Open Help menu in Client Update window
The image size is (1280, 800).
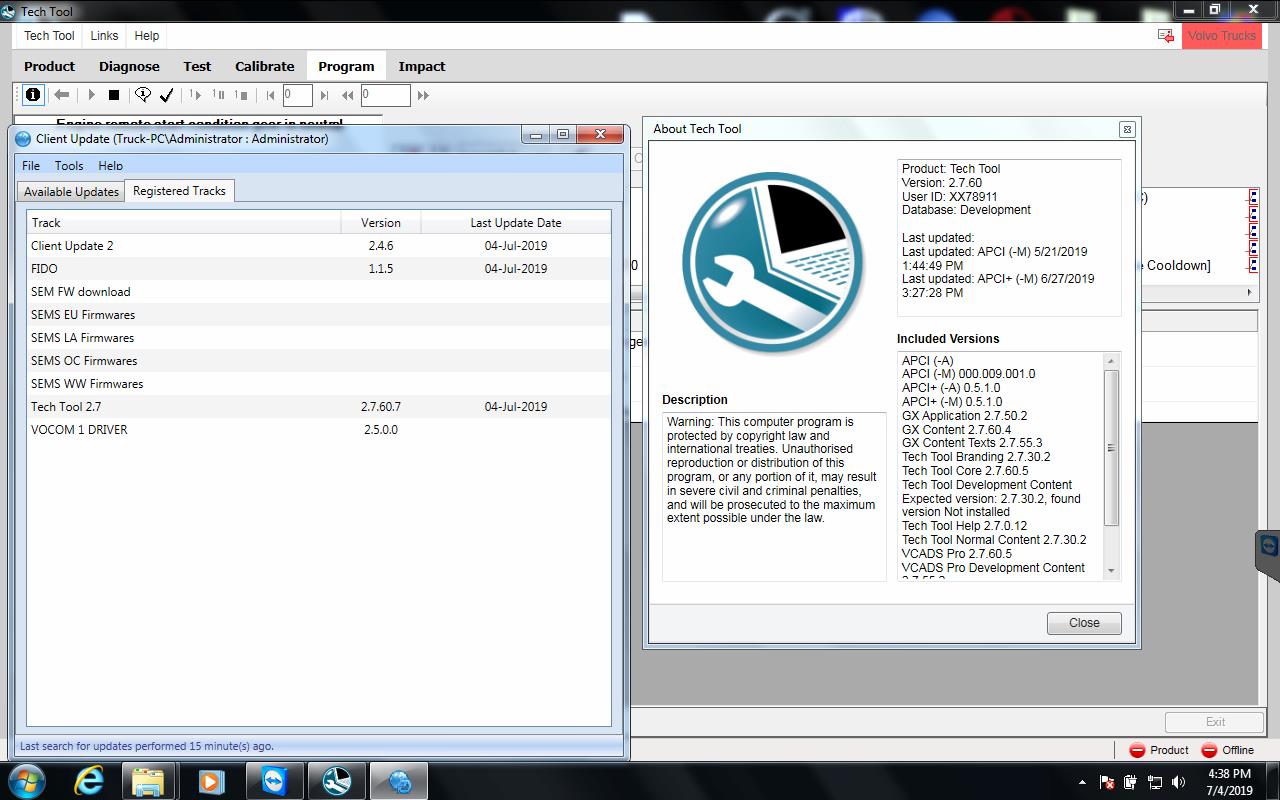tap(110, 166)
